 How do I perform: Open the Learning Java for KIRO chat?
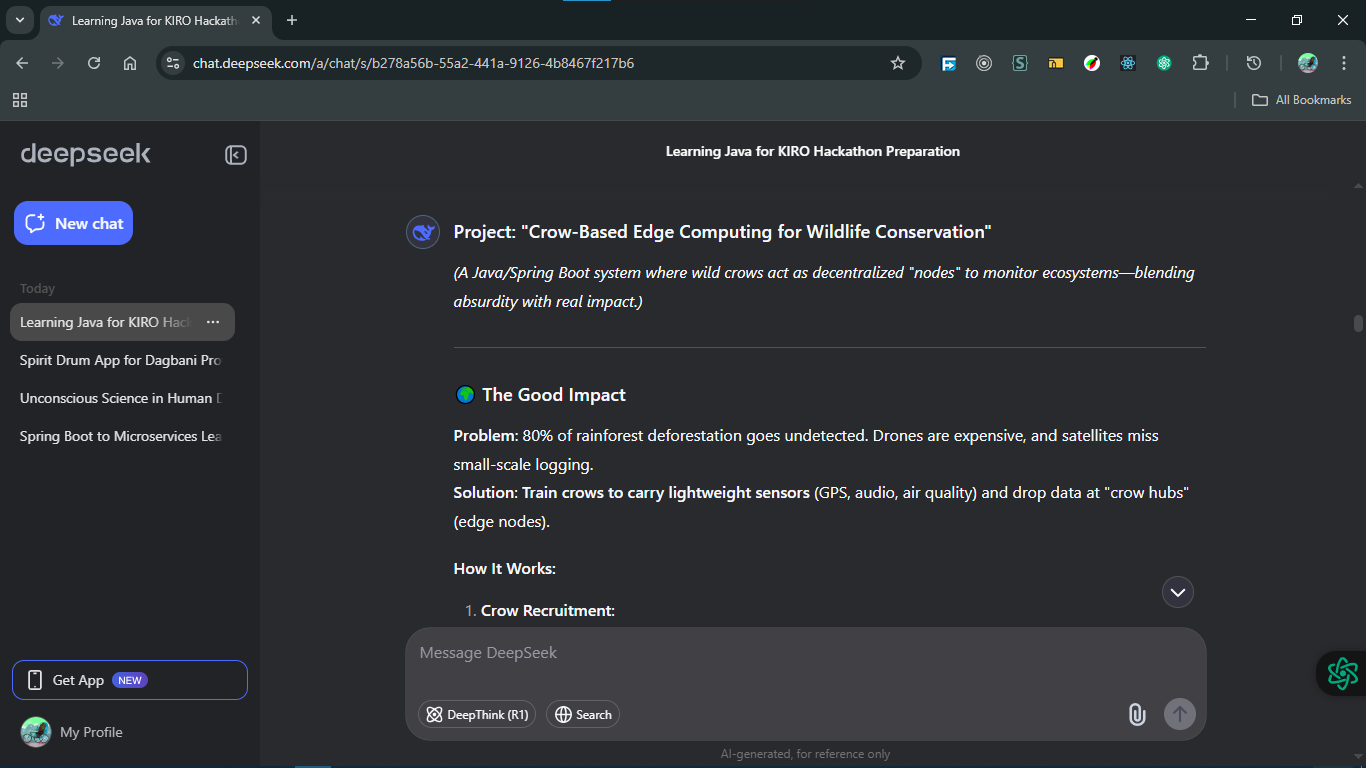click(x=105, y=322)
